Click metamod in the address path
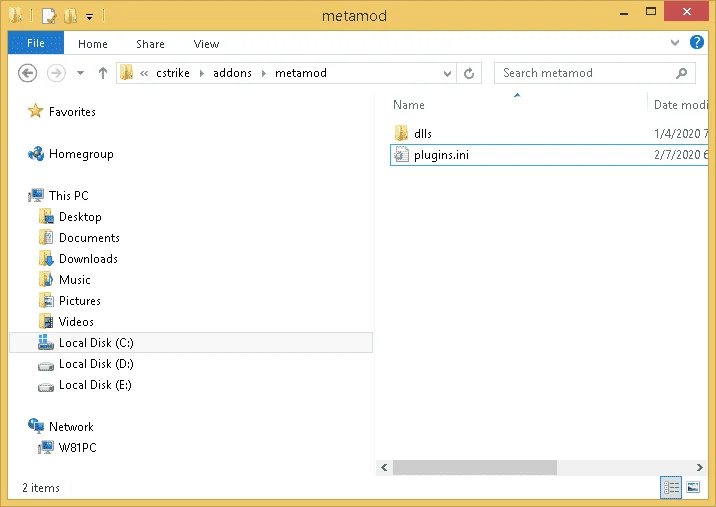 tap(301, 73)
